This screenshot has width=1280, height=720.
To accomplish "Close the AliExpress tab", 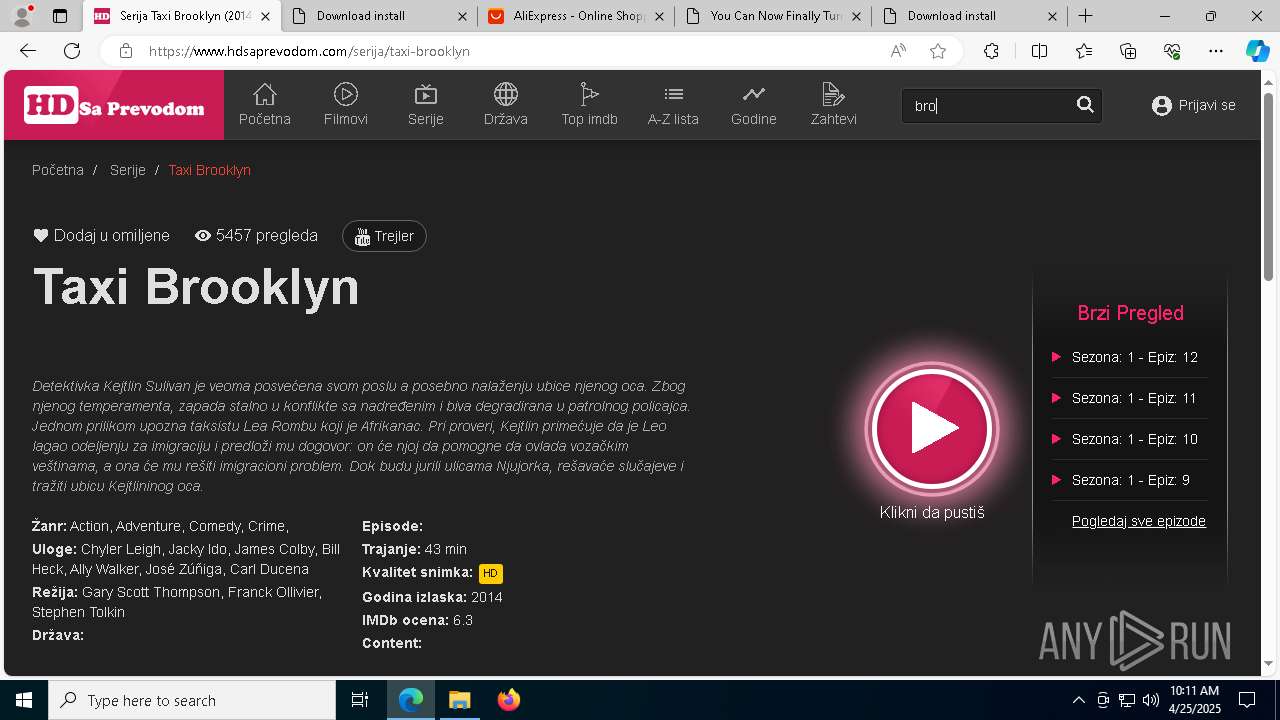I will (x=658, y=16).
